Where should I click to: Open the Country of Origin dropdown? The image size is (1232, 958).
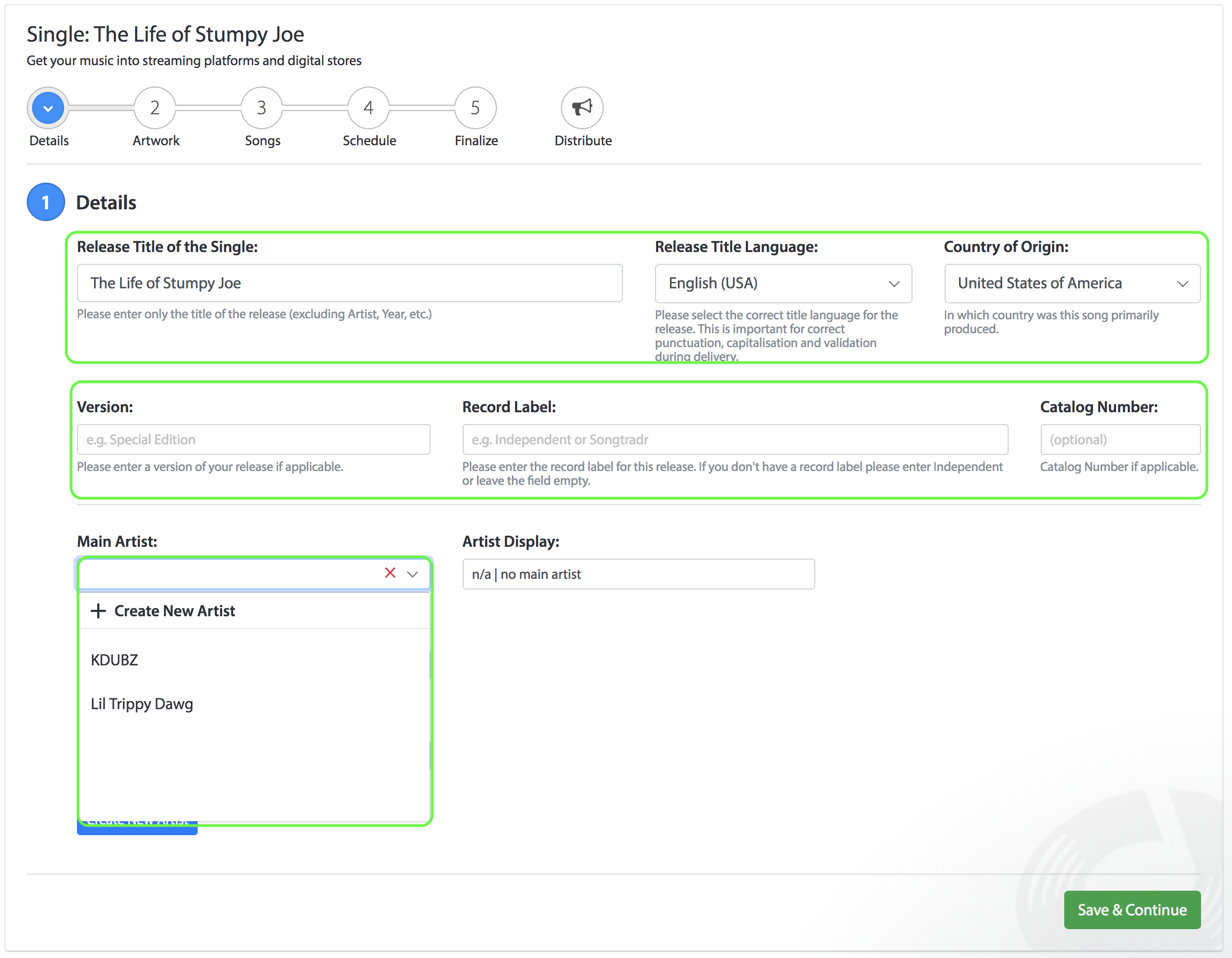pos(1072,283)
